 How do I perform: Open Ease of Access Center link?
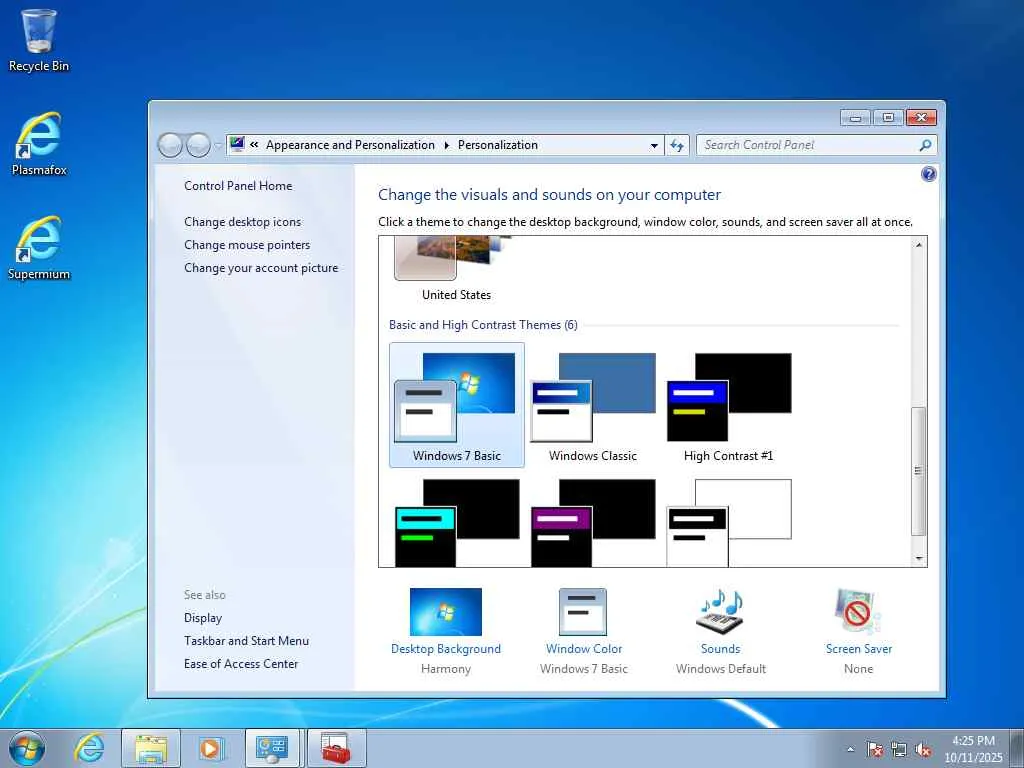241,664
